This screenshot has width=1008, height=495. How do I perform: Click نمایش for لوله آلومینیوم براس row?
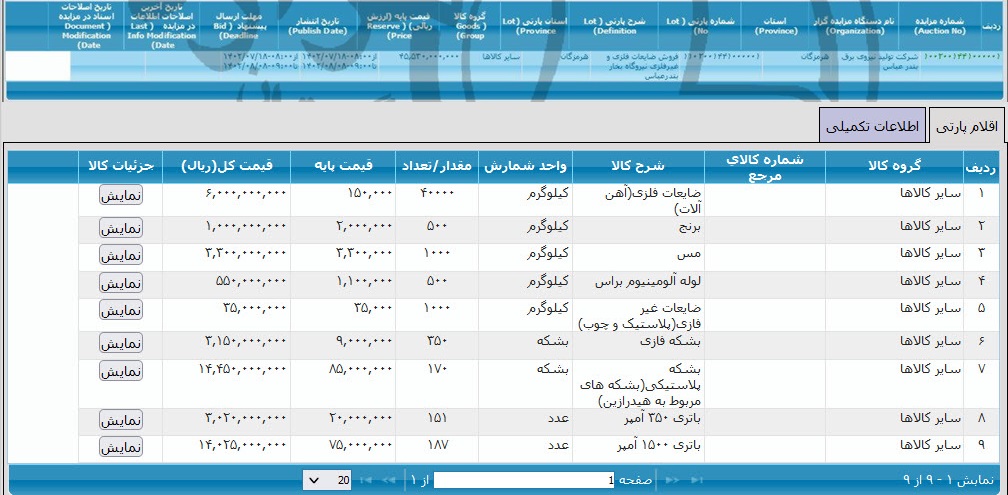[121, 282]
